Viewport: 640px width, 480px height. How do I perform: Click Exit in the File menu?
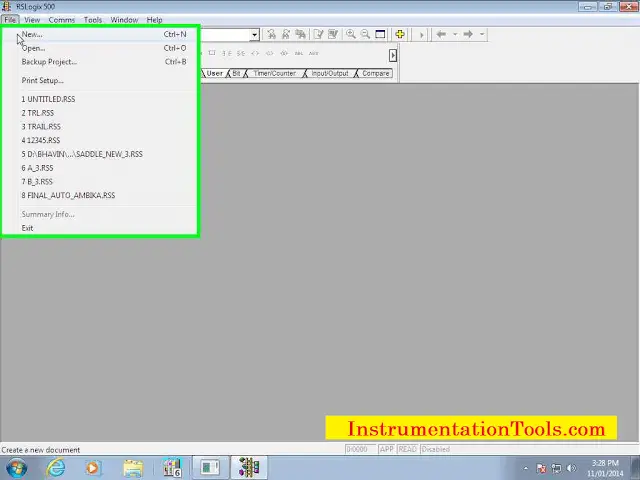coord(100,228)
